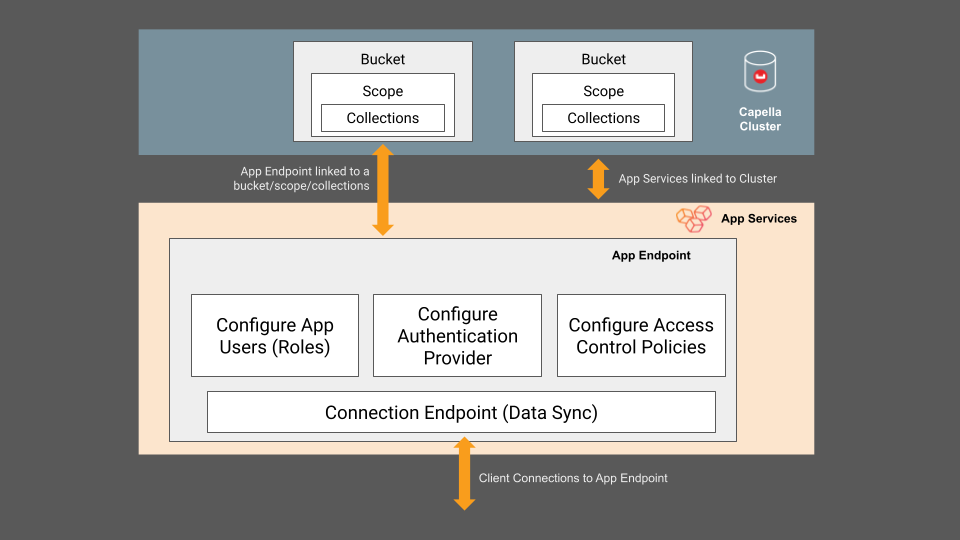The height and width of the screenshot is (540, 960).
Task: Click the Capella Cluster database icon
Action: tap(760, 72)
